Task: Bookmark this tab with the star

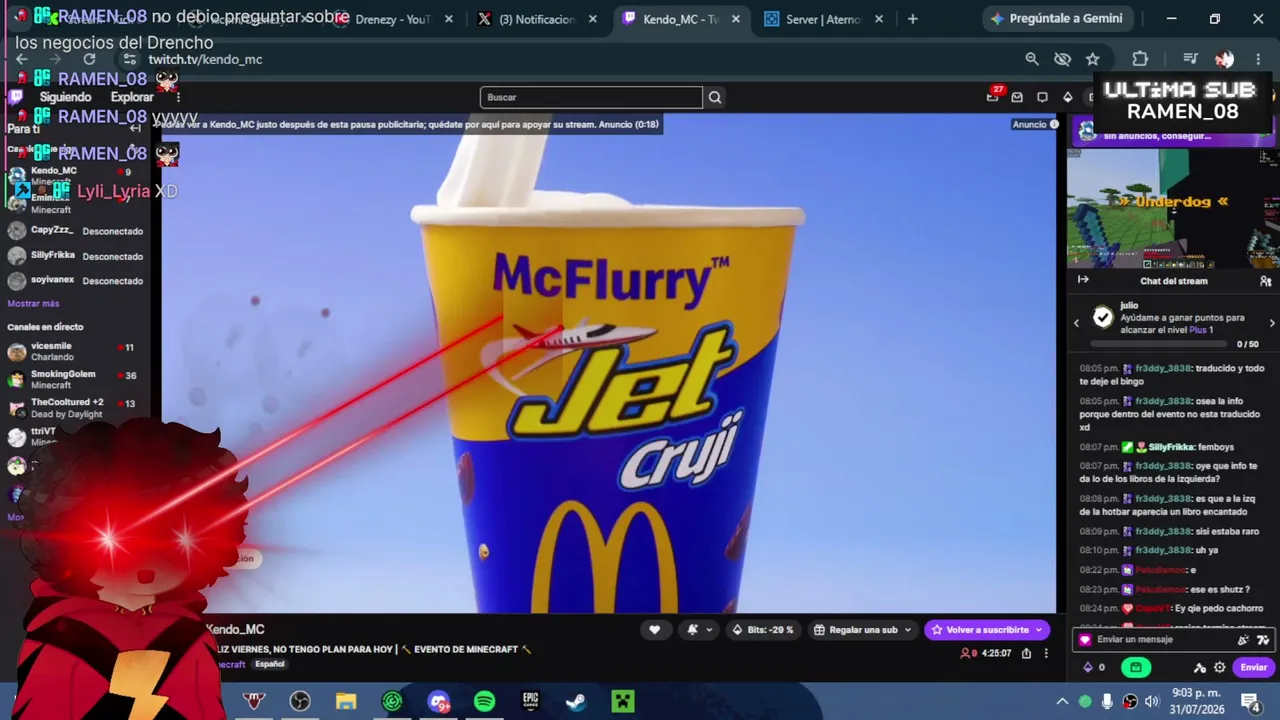Action: click(x=1093, y=59)
